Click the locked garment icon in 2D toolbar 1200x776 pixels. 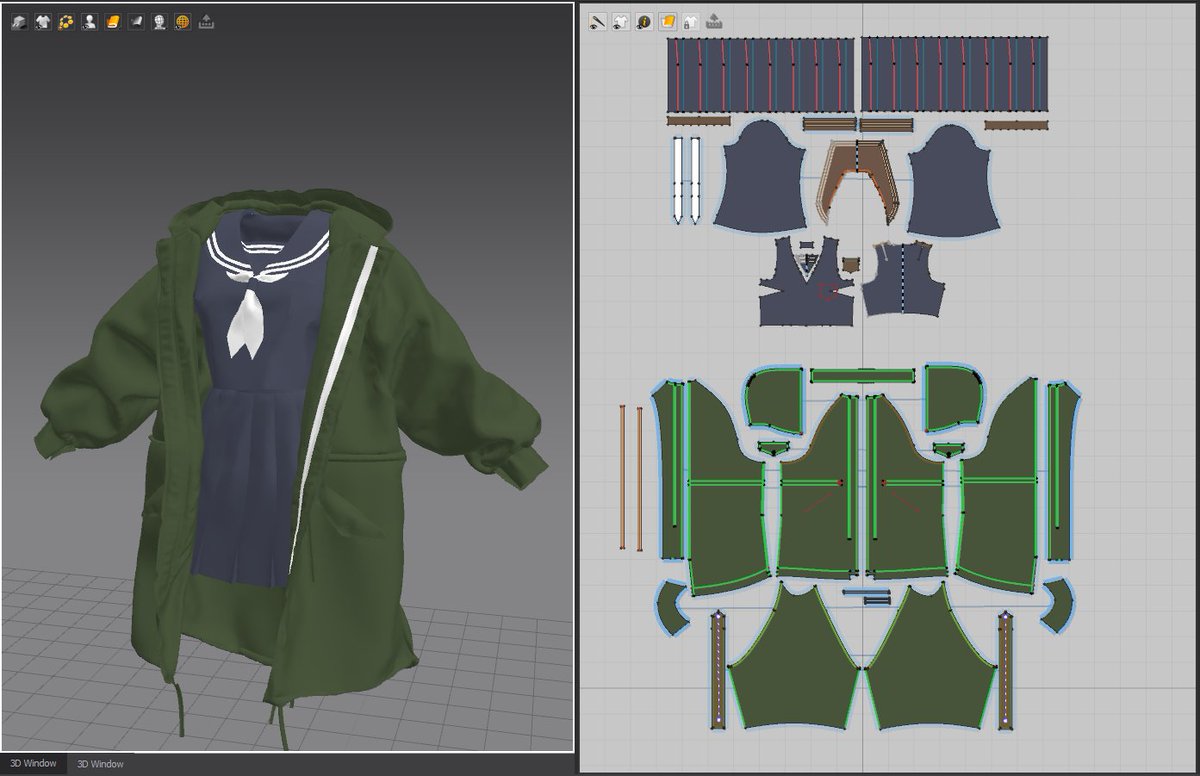tap(691, 21)
